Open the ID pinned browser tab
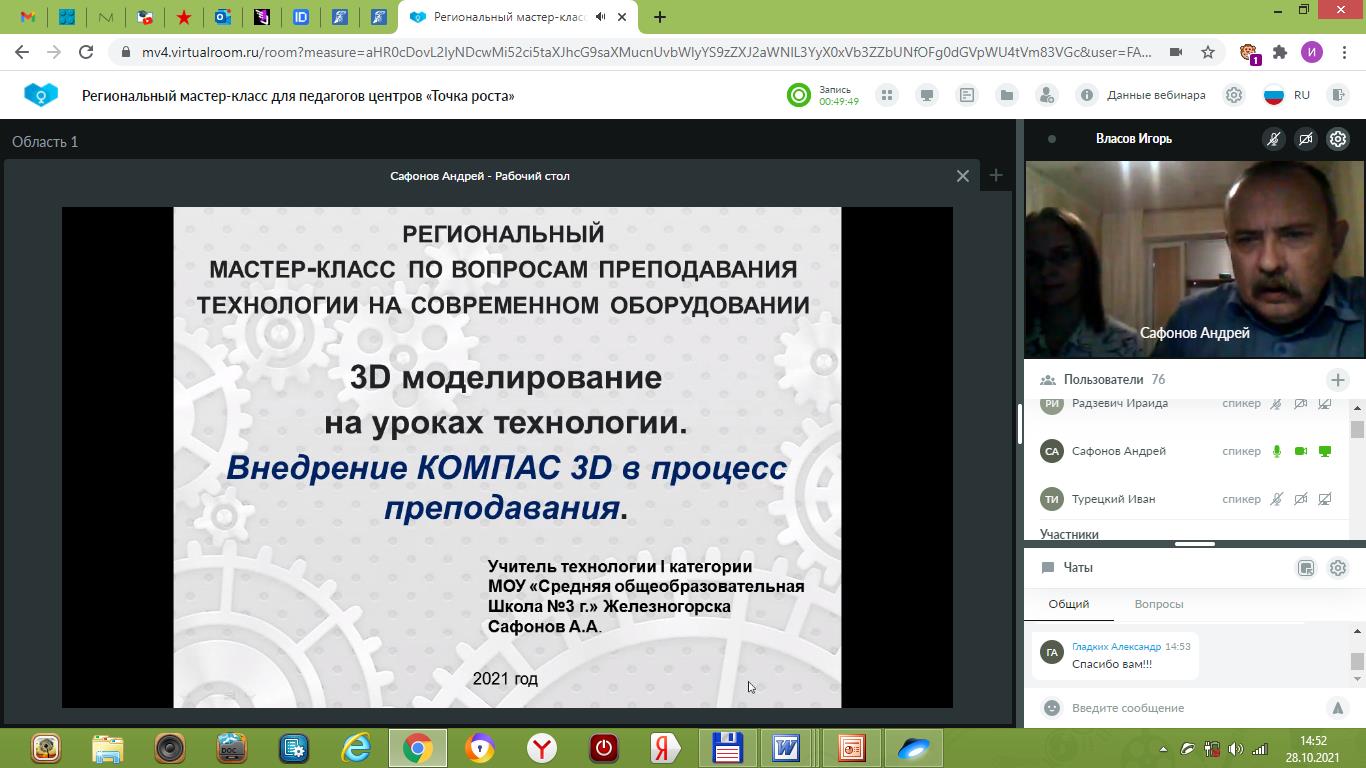 click(x=300, y=17)
